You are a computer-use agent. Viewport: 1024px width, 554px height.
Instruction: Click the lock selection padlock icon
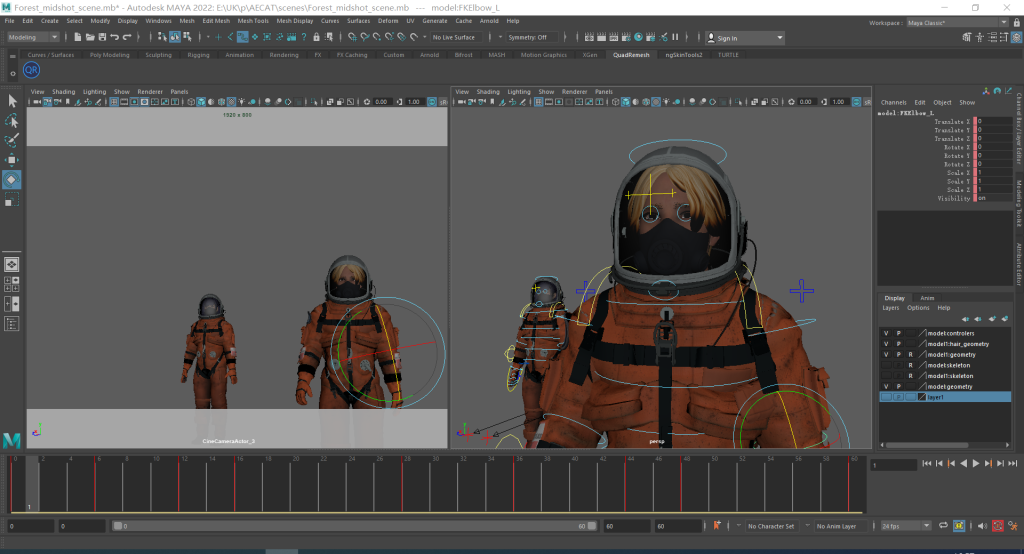tap(316, 37)
